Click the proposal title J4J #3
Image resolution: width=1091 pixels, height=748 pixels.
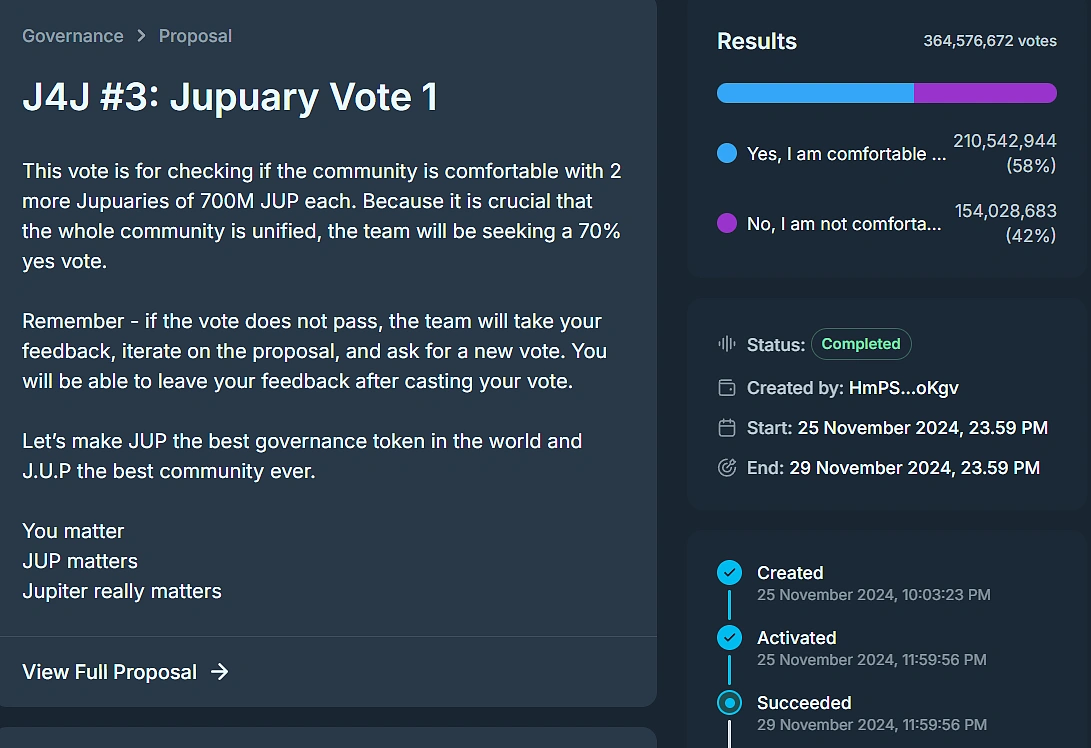coord(230,96)
